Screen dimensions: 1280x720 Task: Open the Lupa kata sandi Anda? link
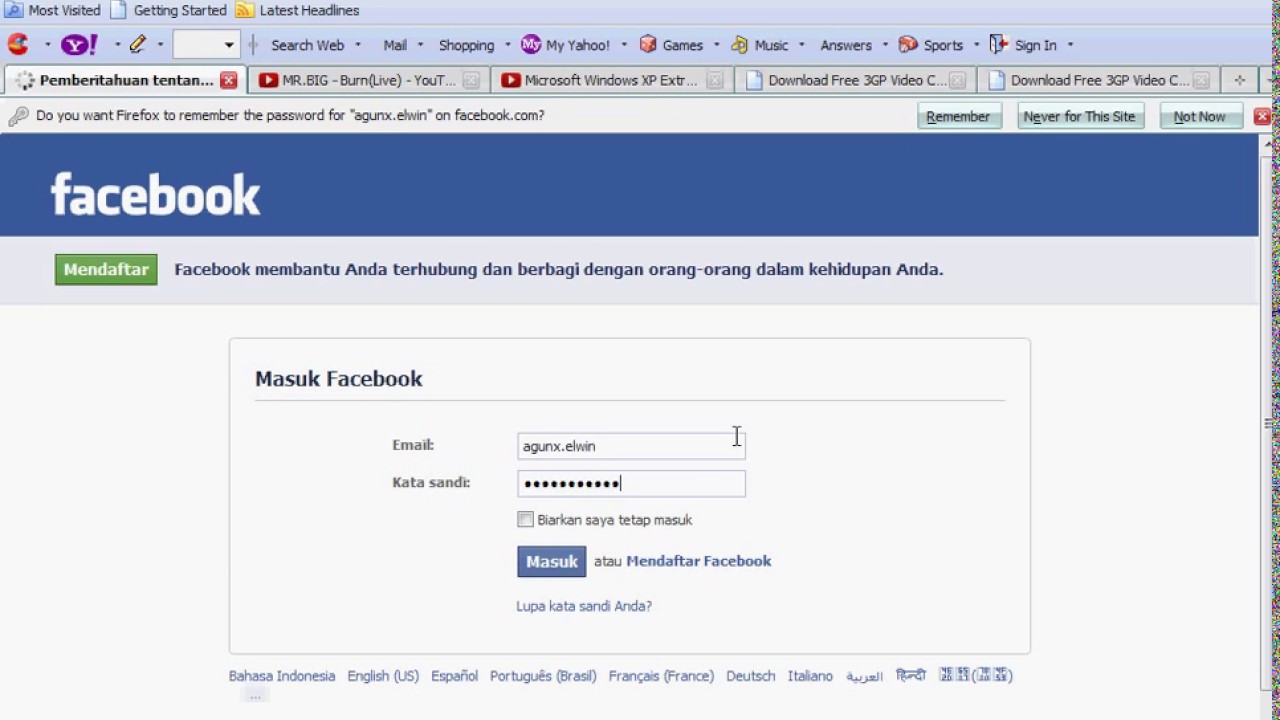[x=584, y=606]
